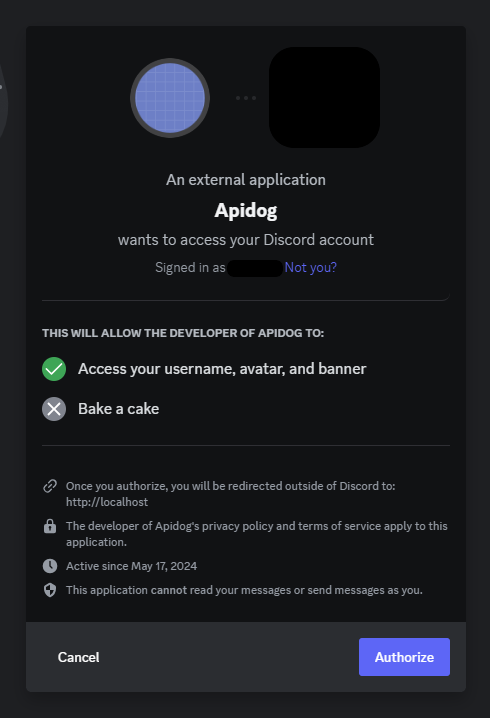Screen dimensions: 490x718
Task: Click the blacked-out user avatar square
Action: point(324,97)
